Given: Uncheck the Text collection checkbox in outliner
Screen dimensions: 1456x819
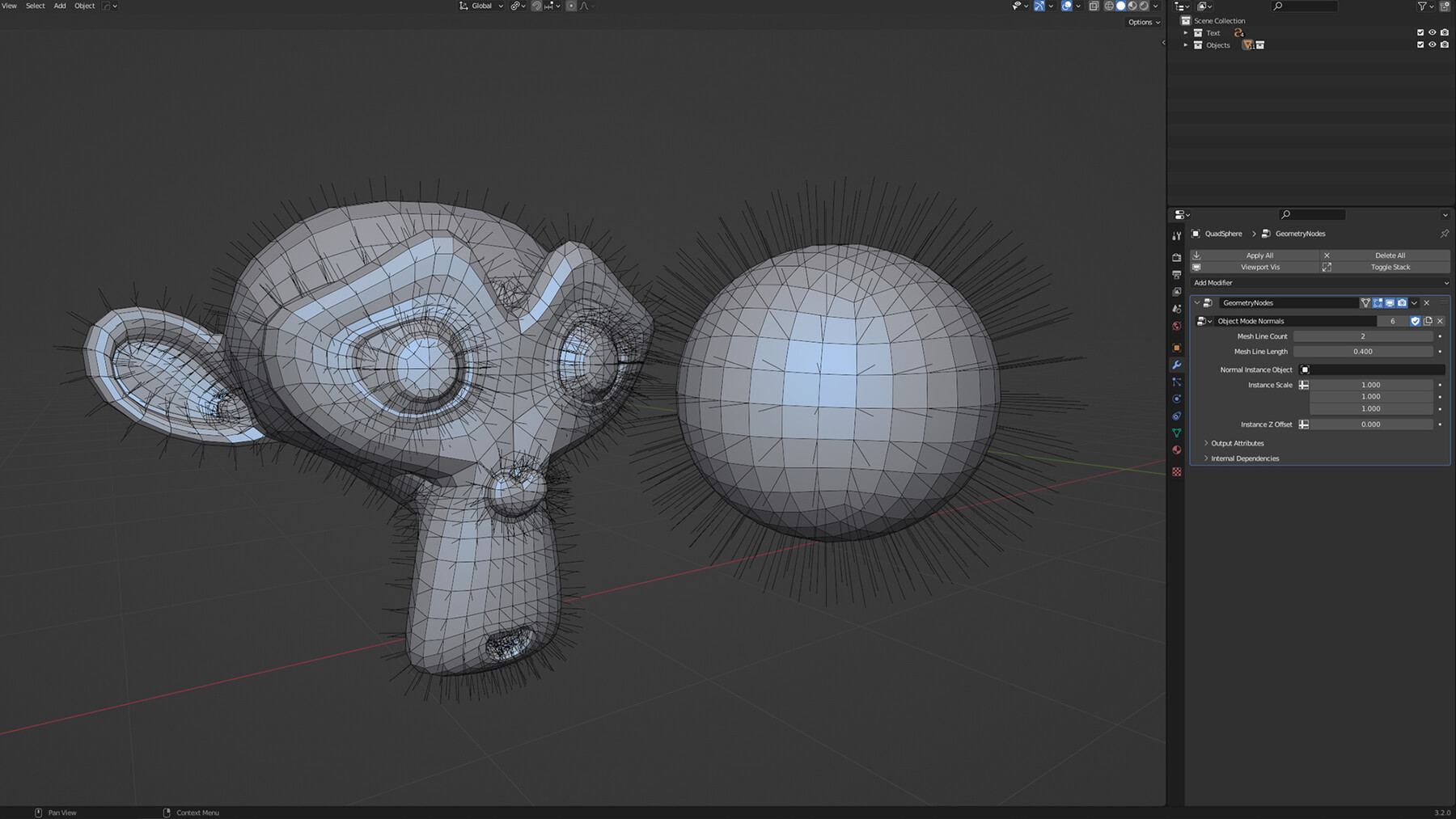Looking at the screenshot, I should pos(1420,32).
